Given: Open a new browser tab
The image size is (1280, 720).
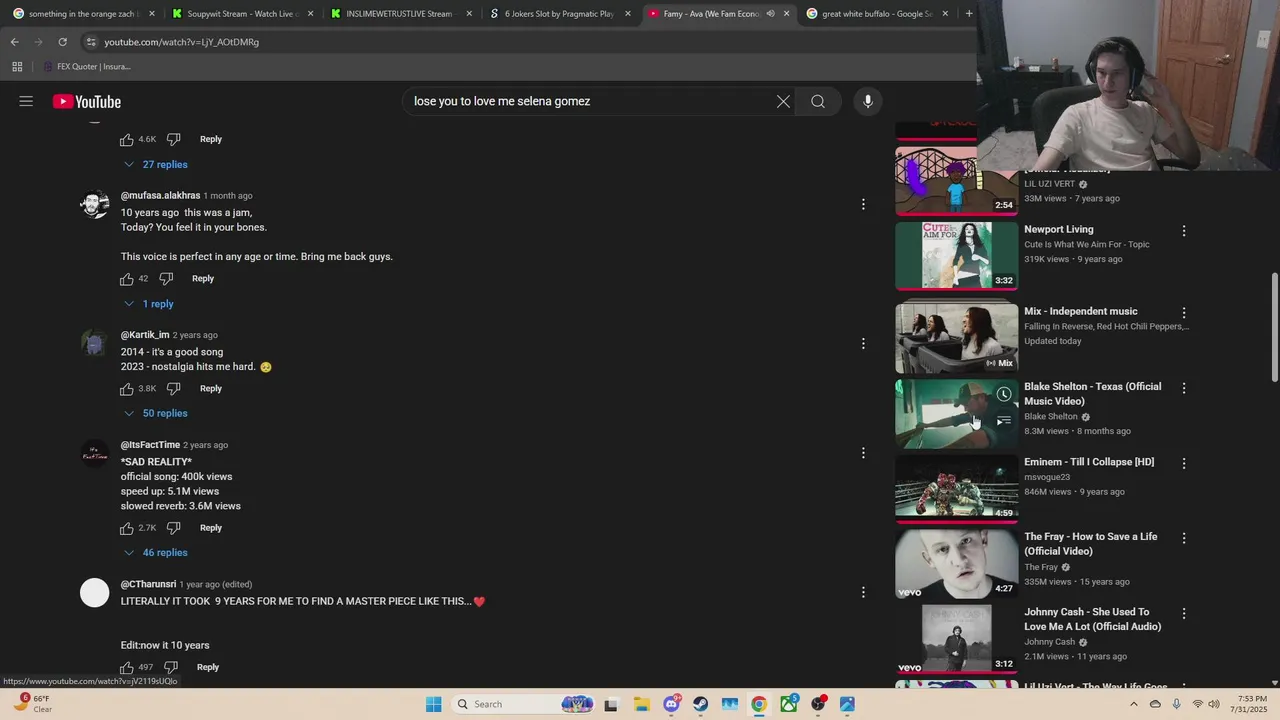Looking at the screenshot, I should (969, 14).
